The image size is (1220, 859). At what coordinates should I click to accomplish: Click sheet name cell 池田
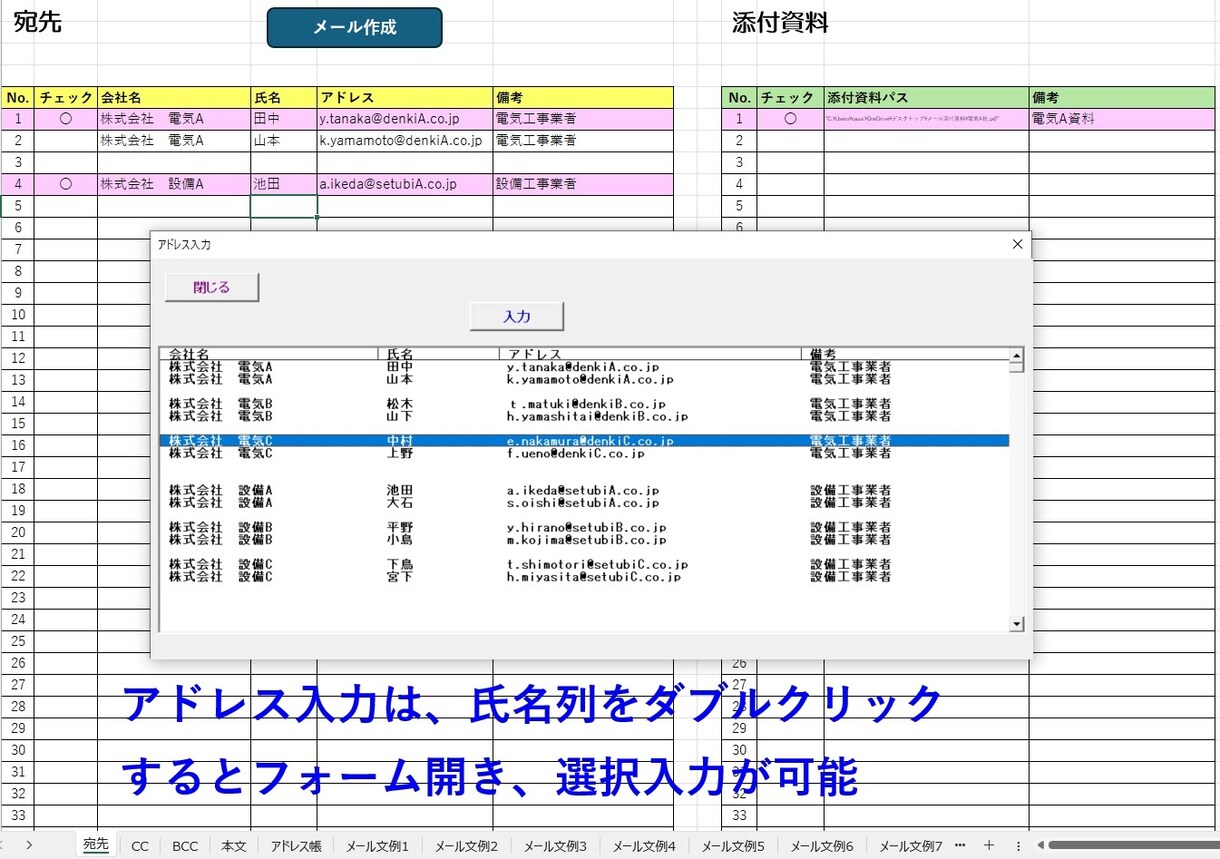point(284,184)
